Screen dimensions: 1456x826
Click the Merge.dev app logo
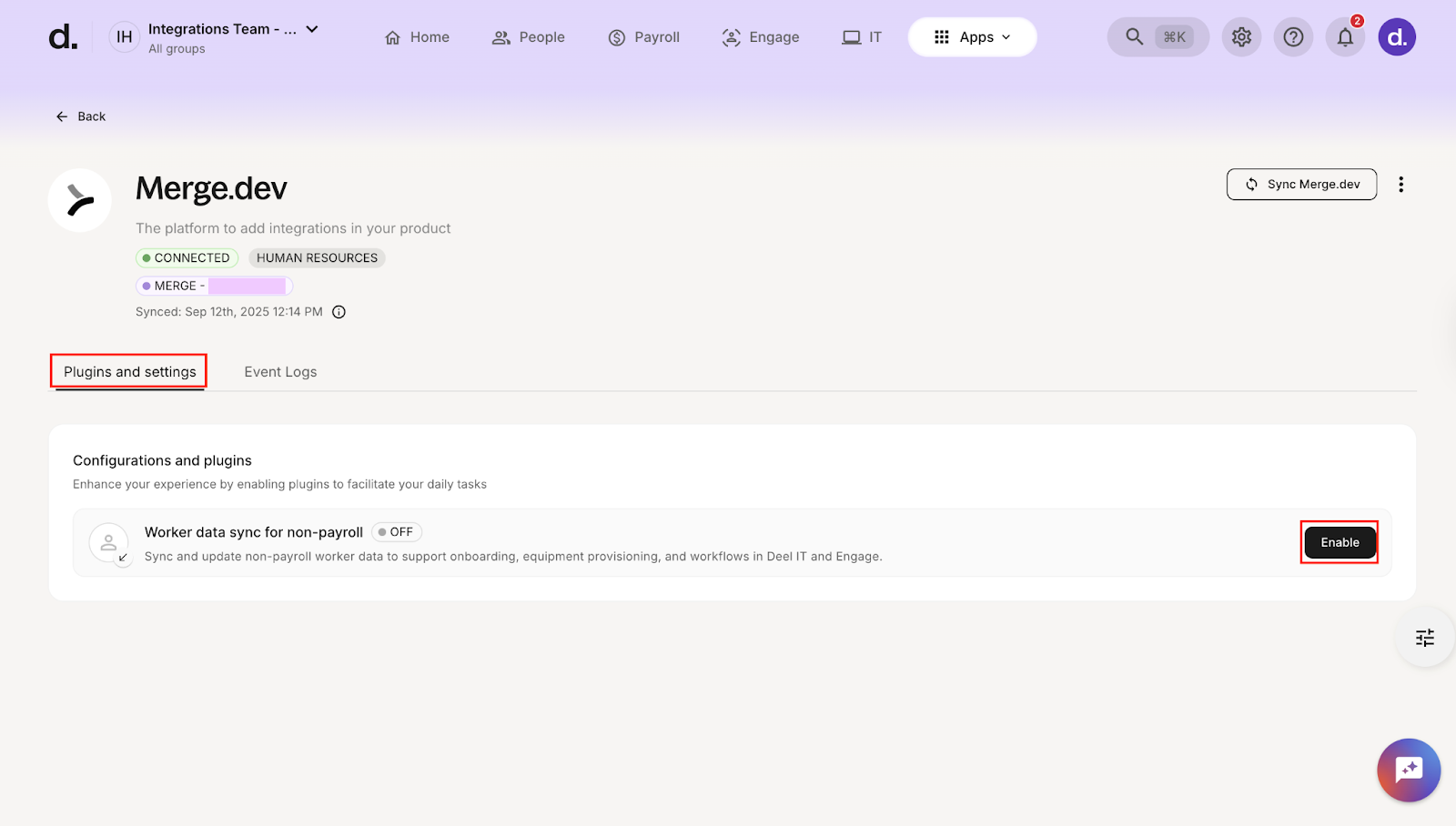[80, 200]
